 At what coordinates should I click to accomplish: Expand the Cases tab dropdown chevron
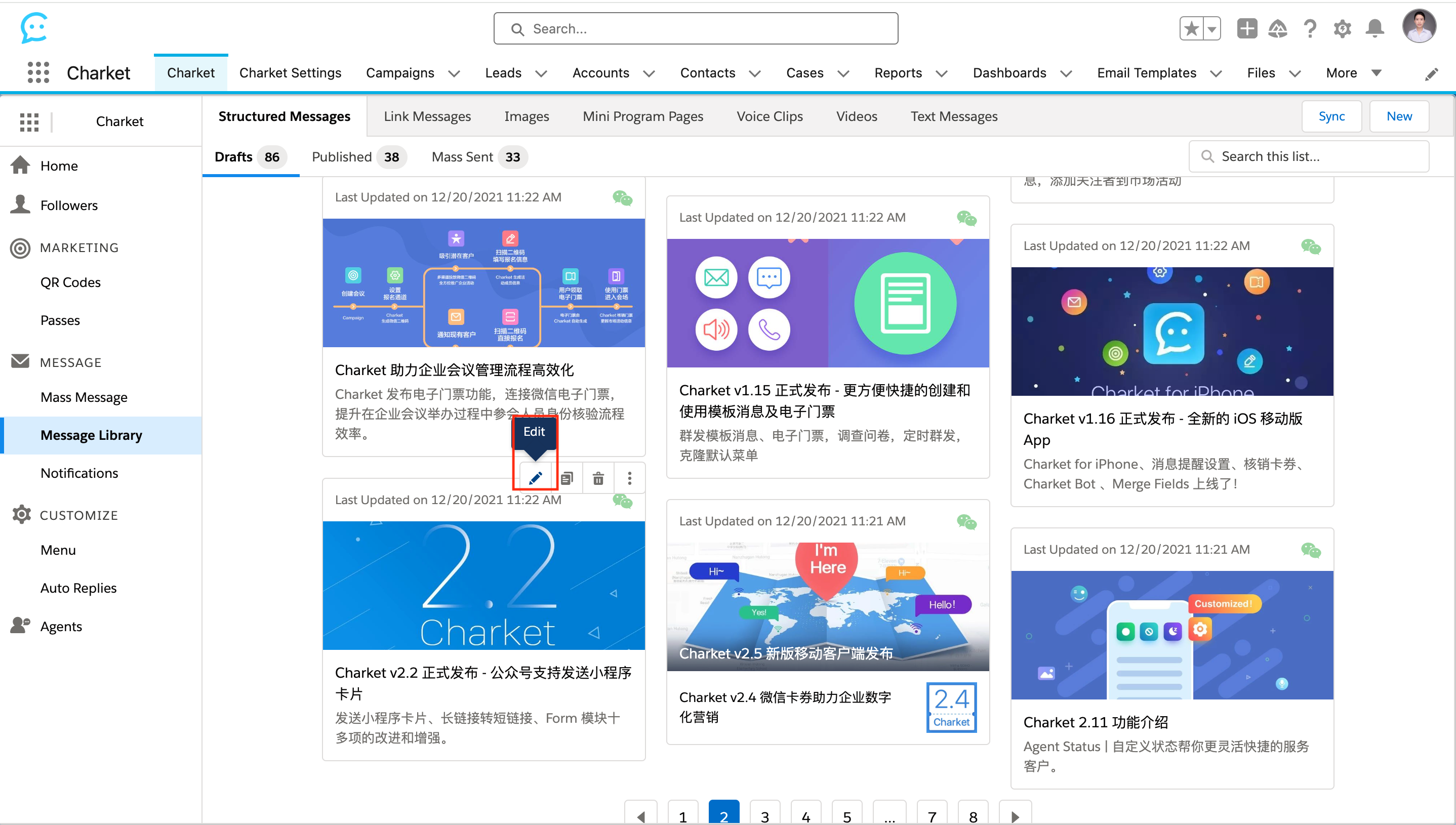click(x=843, y=74)
